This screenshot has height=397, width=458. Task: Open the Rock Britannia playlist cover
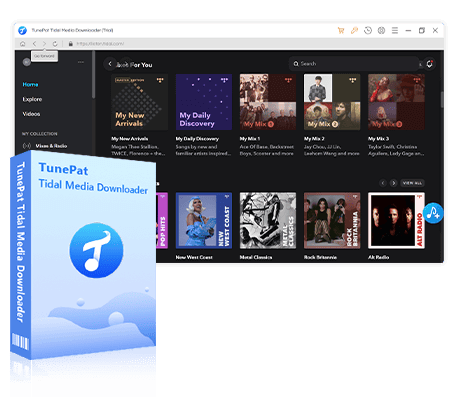(332, 220)
